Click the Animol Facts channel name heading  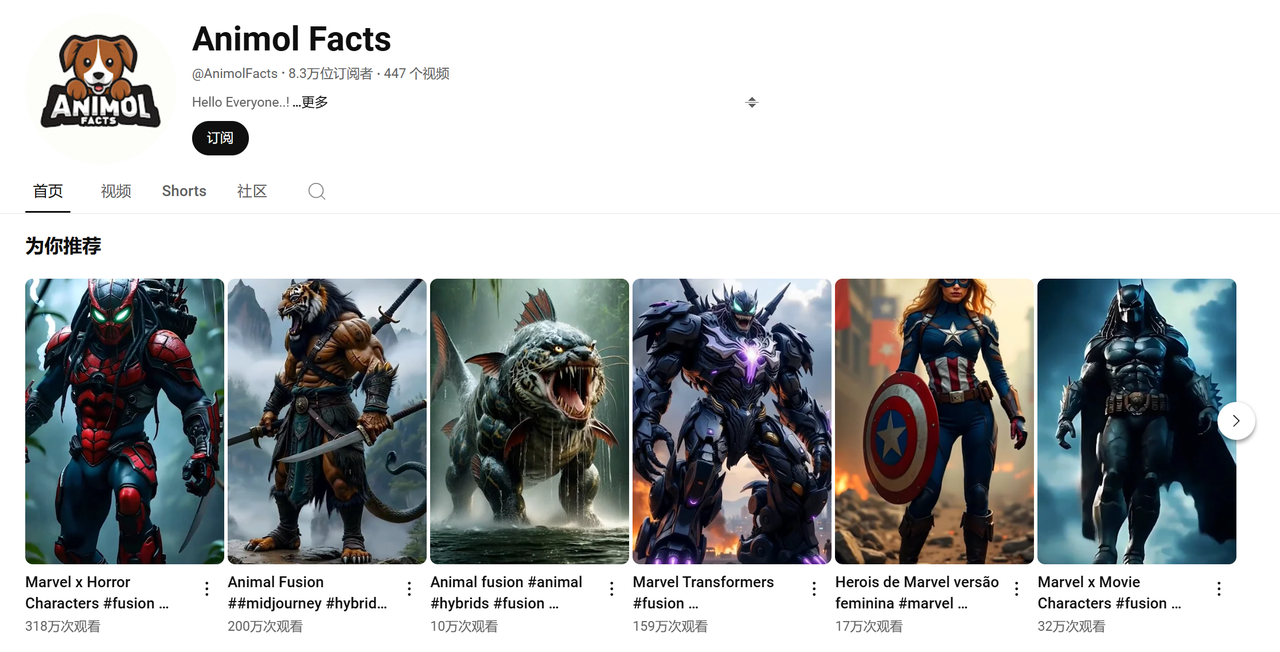(x=291, y=39)
